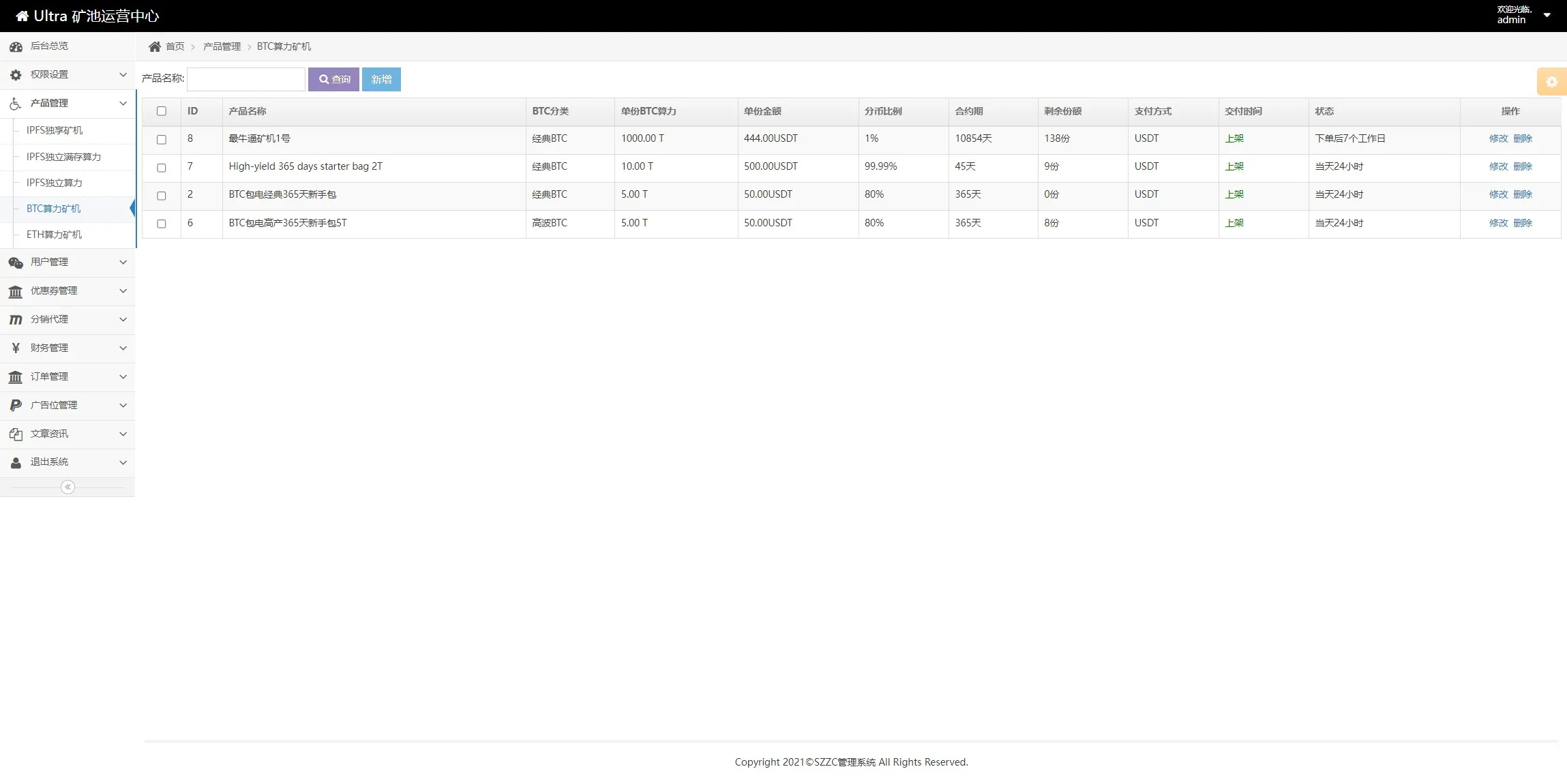The width and height of the screenshot is (1567, 784).
Task: Open the admin account dropdown arrow
Action: coord(1547,15)
